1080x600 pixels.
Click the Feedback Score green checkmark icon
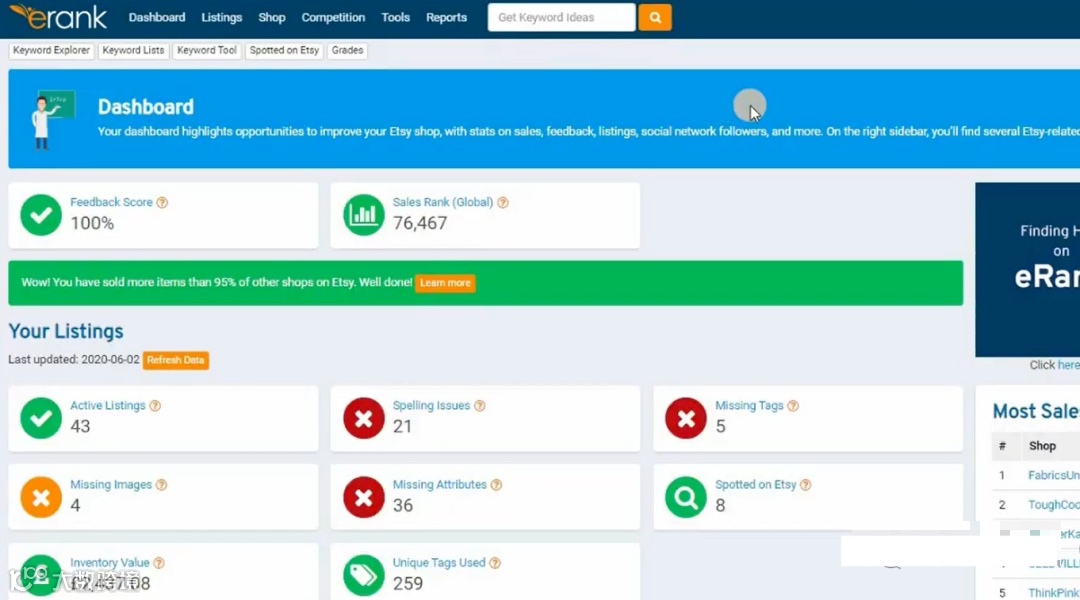point(41,215)
